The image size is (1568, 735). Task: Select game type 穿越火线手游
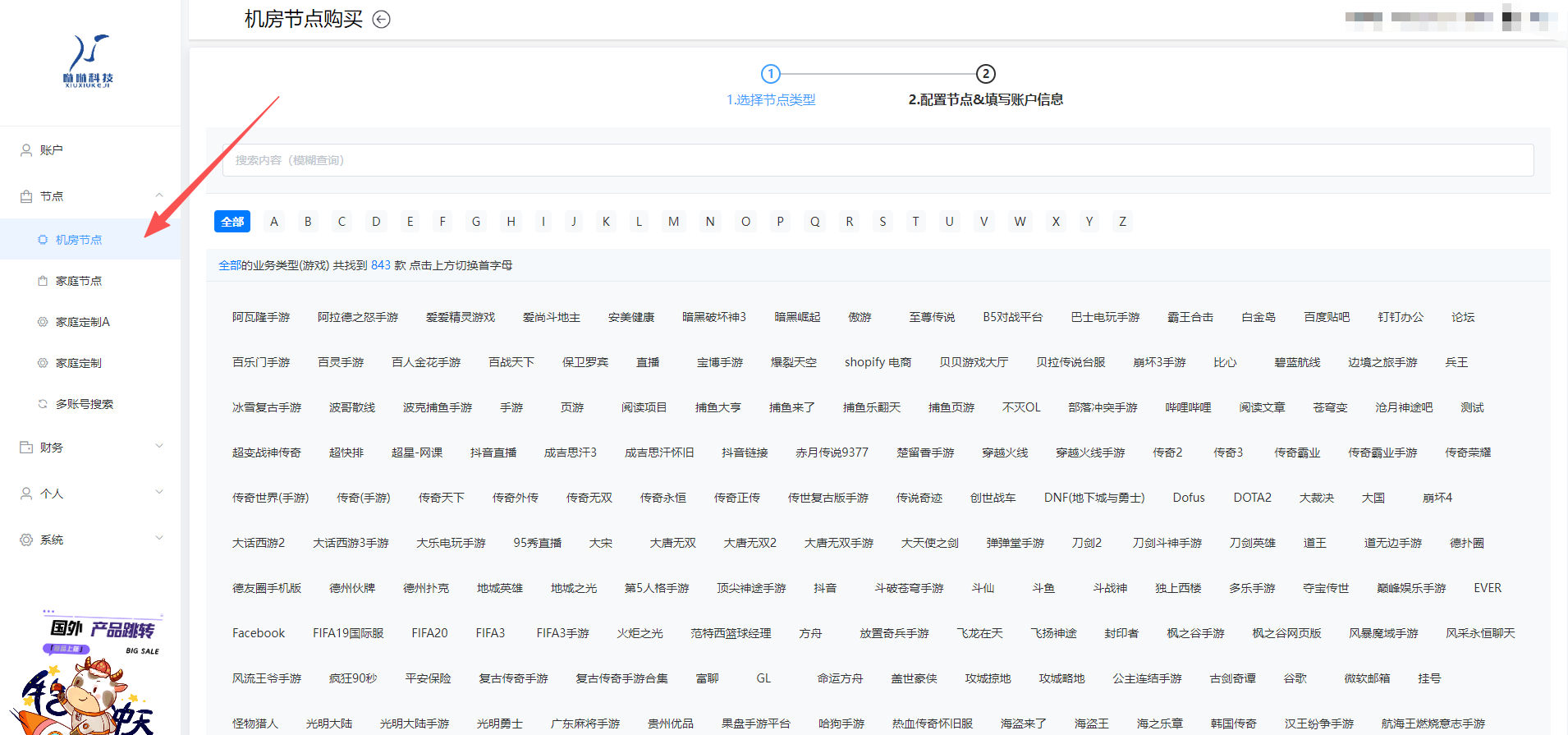(1090, 452)
